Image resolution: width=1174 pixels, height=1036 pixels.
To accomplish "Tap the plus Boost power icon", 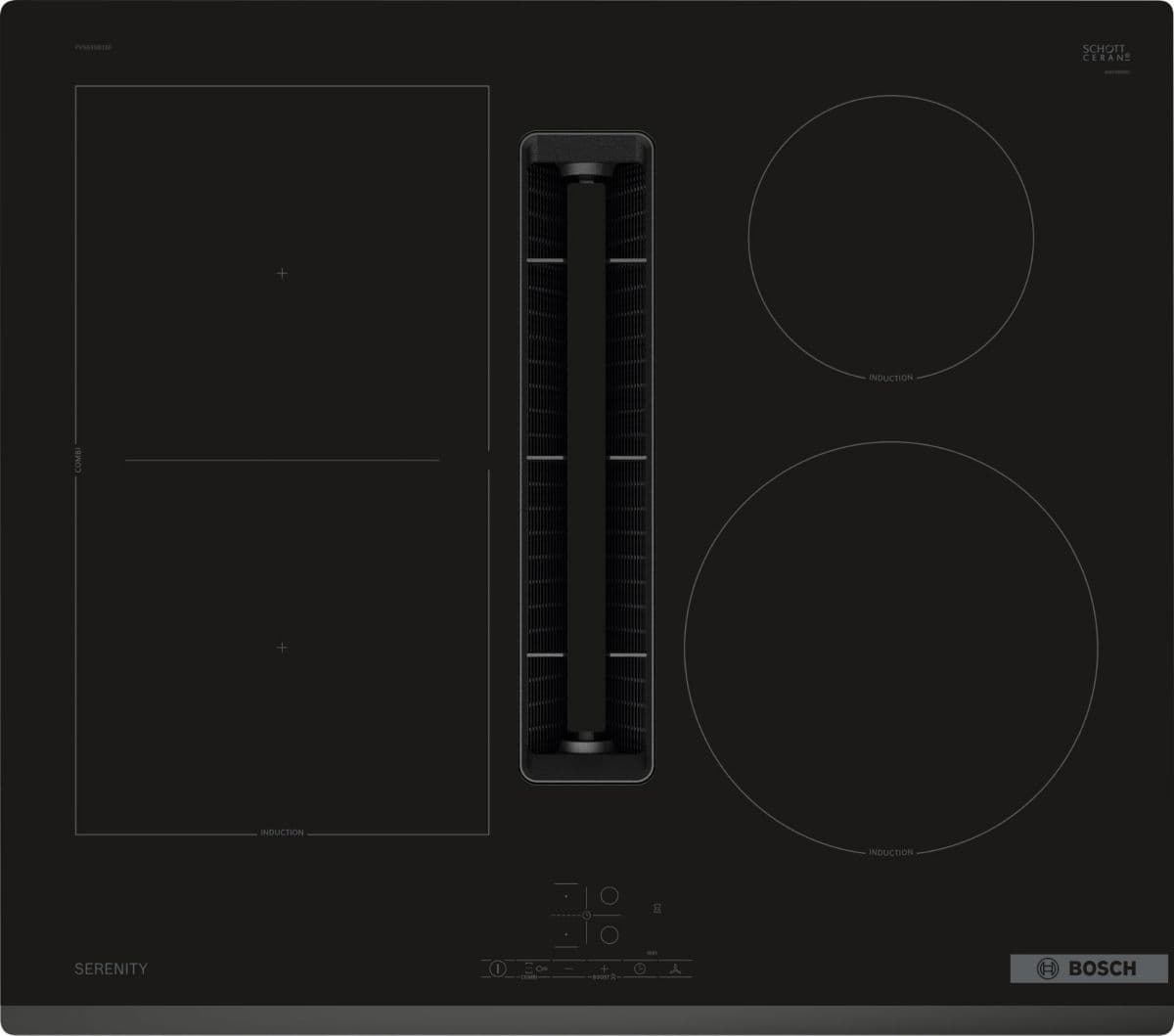I will [605, 968].
